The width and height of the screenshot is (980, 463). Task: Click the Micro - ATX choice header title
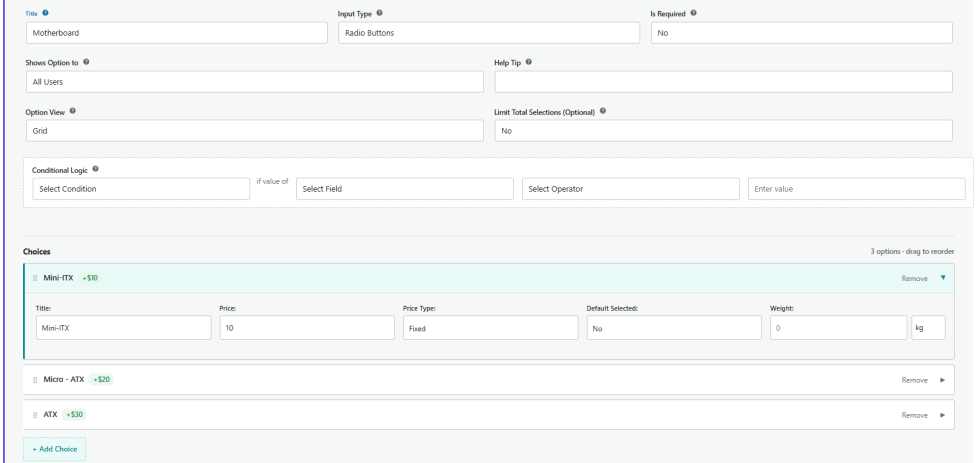[x=64, y=379]
